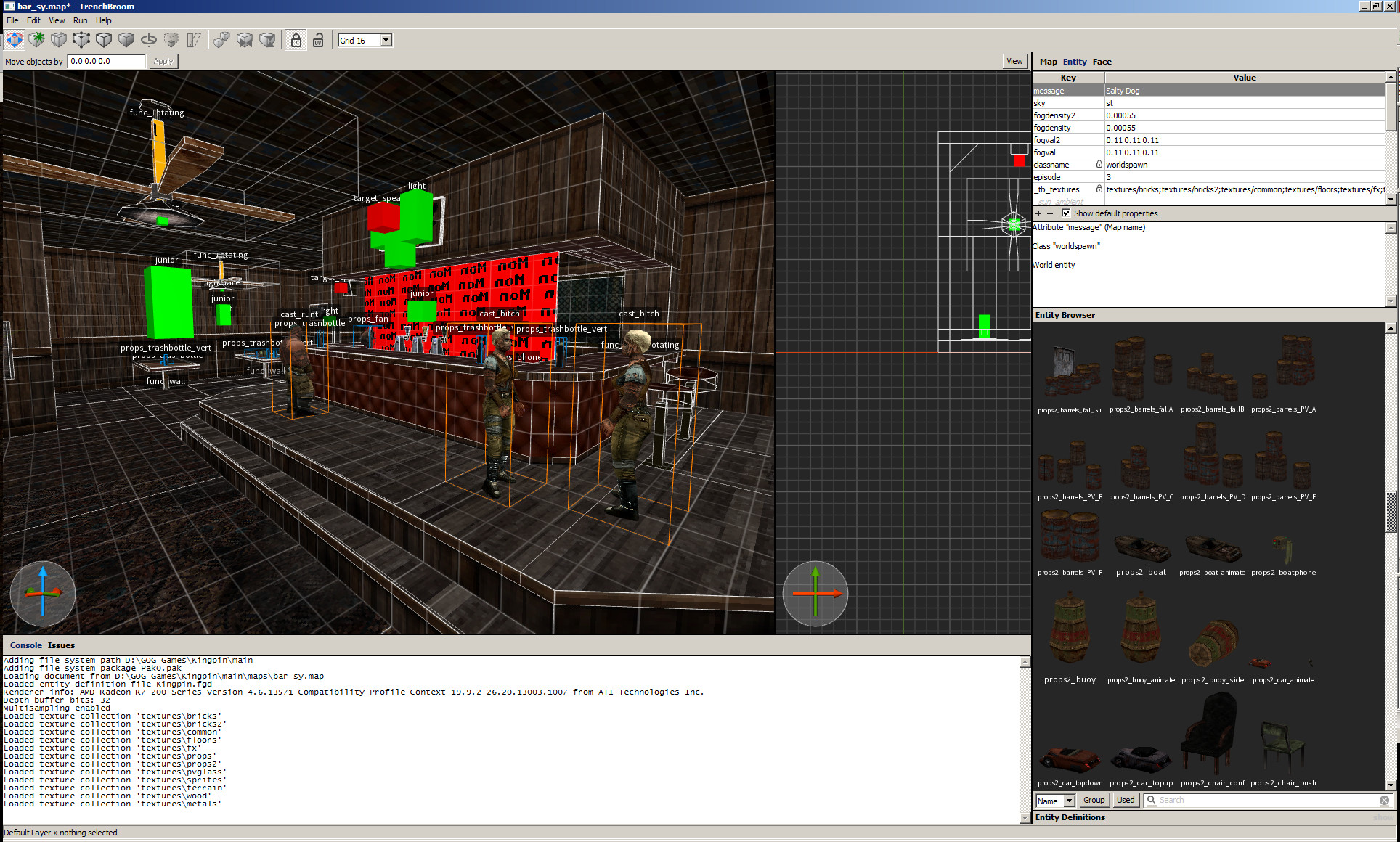
Task: Activate the Rotate tool
Action: coord(149,40)
